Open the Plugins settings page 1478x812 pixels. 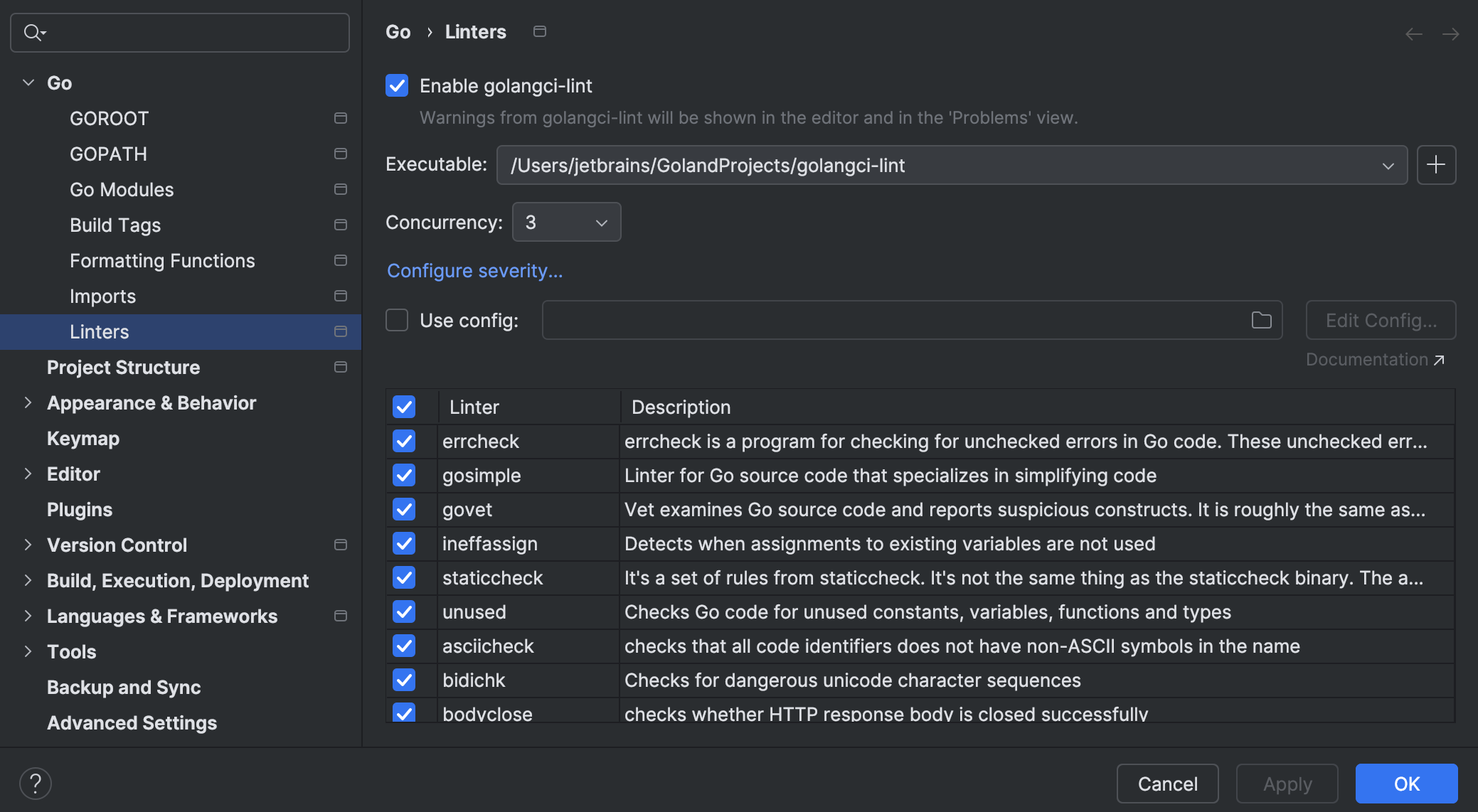(79, 508)
